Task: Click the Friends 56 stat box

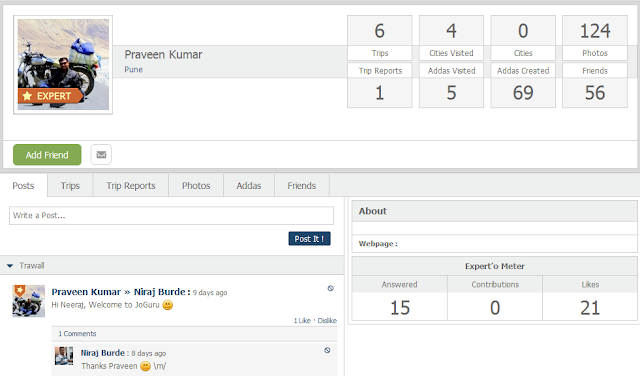Action: tap(595, 85)
